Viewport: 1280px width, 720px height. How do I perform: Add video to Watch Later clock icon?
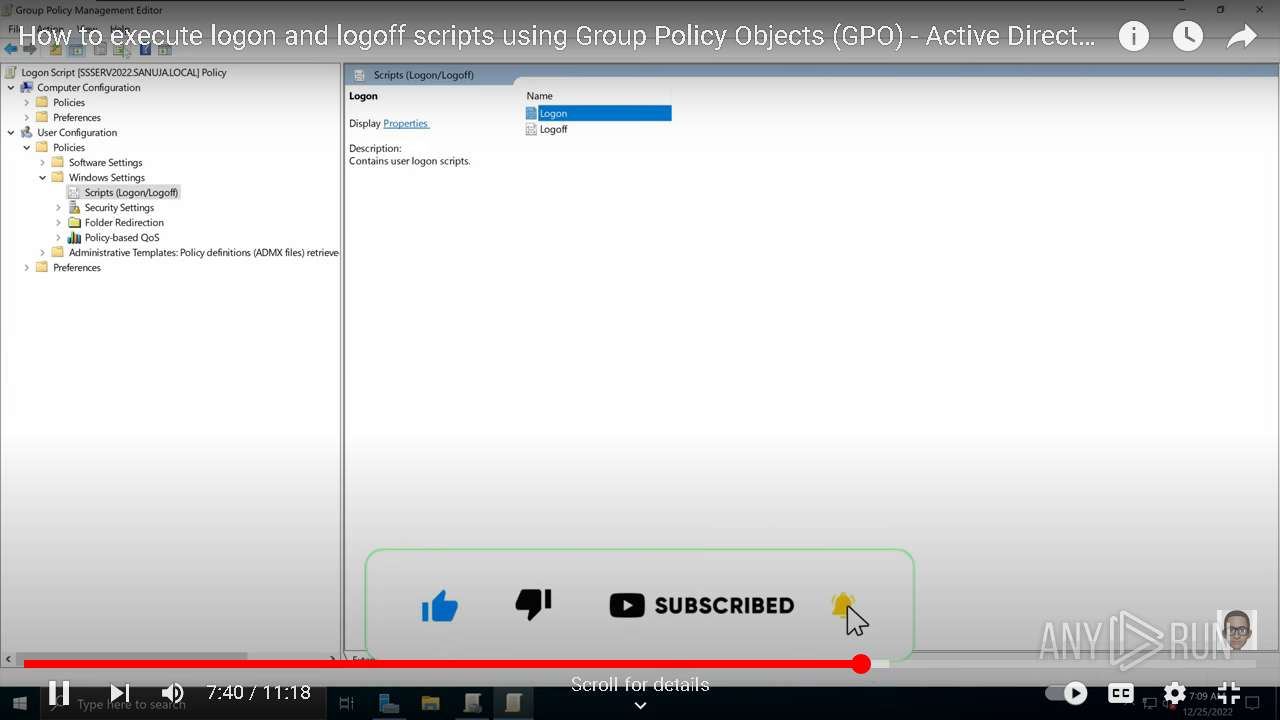(1187, 37)
